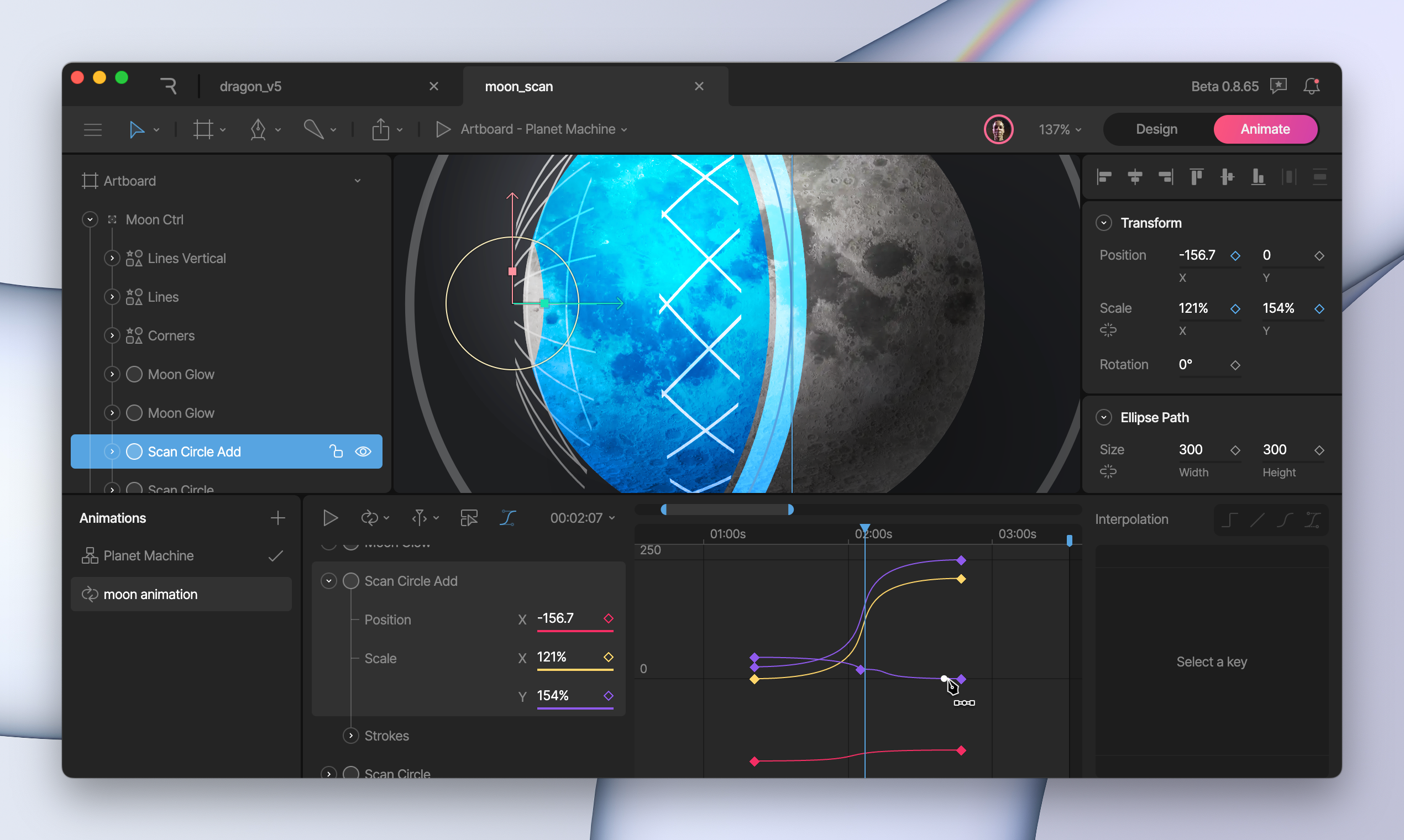1404x840 pixels.
Task: Add a new animation with plus
Action: point(277,518)
